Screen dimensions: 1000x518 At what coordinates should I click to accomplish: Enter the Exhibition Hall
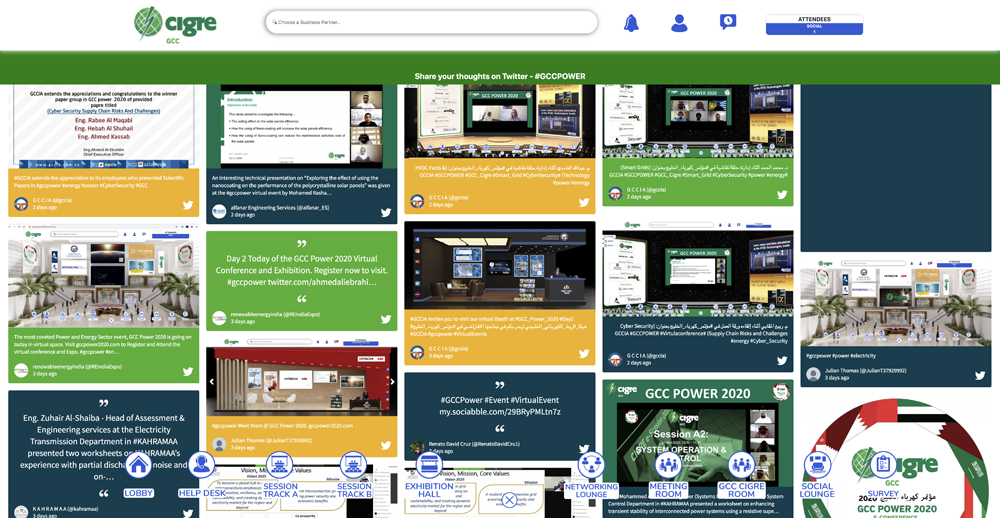click(429, 465)
